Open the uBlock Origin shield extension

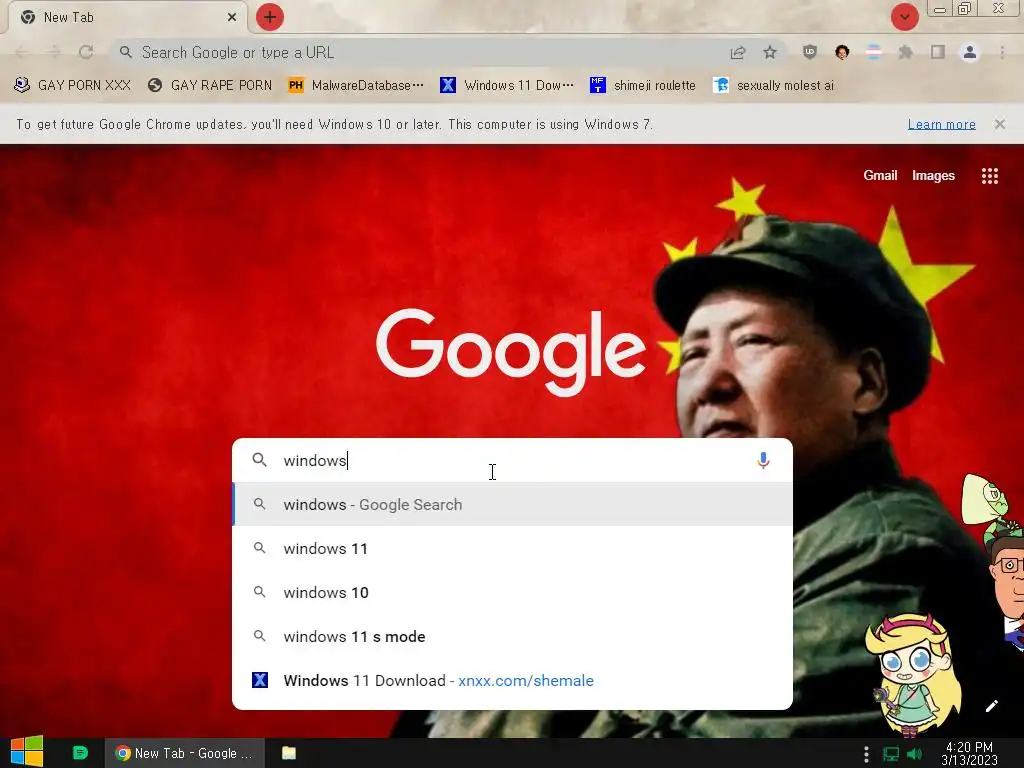click(810, 52)
